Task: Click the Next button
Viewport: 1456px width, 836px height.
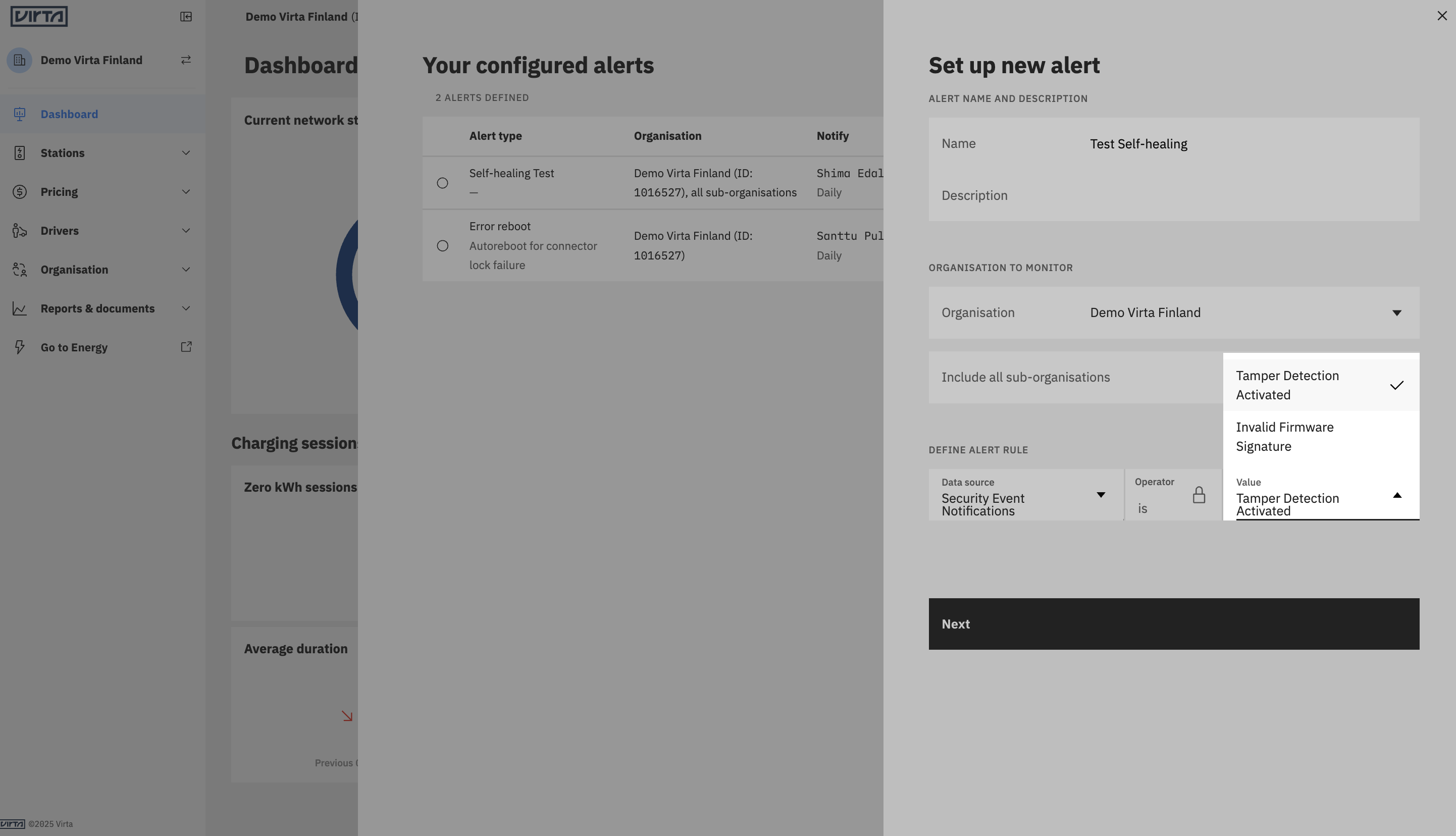Action: 1173,624
